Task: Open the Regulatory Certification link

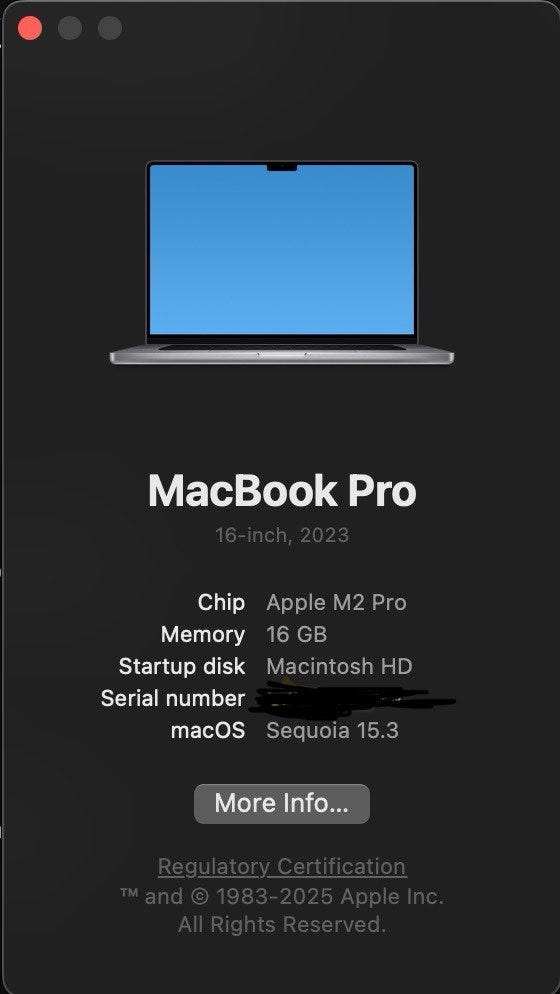Action: coord(282,867)
